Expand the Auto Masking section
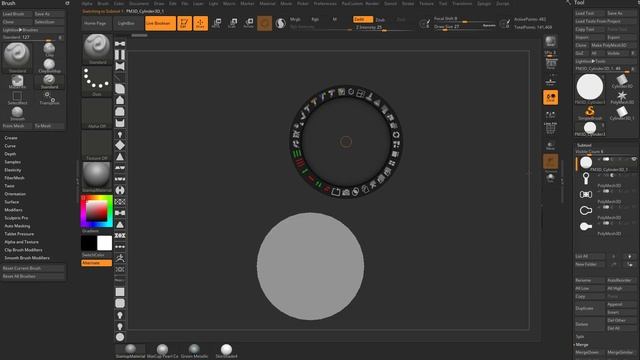Image resolution: width=640 pixels, height=360 pixels. tap(17, 226)
